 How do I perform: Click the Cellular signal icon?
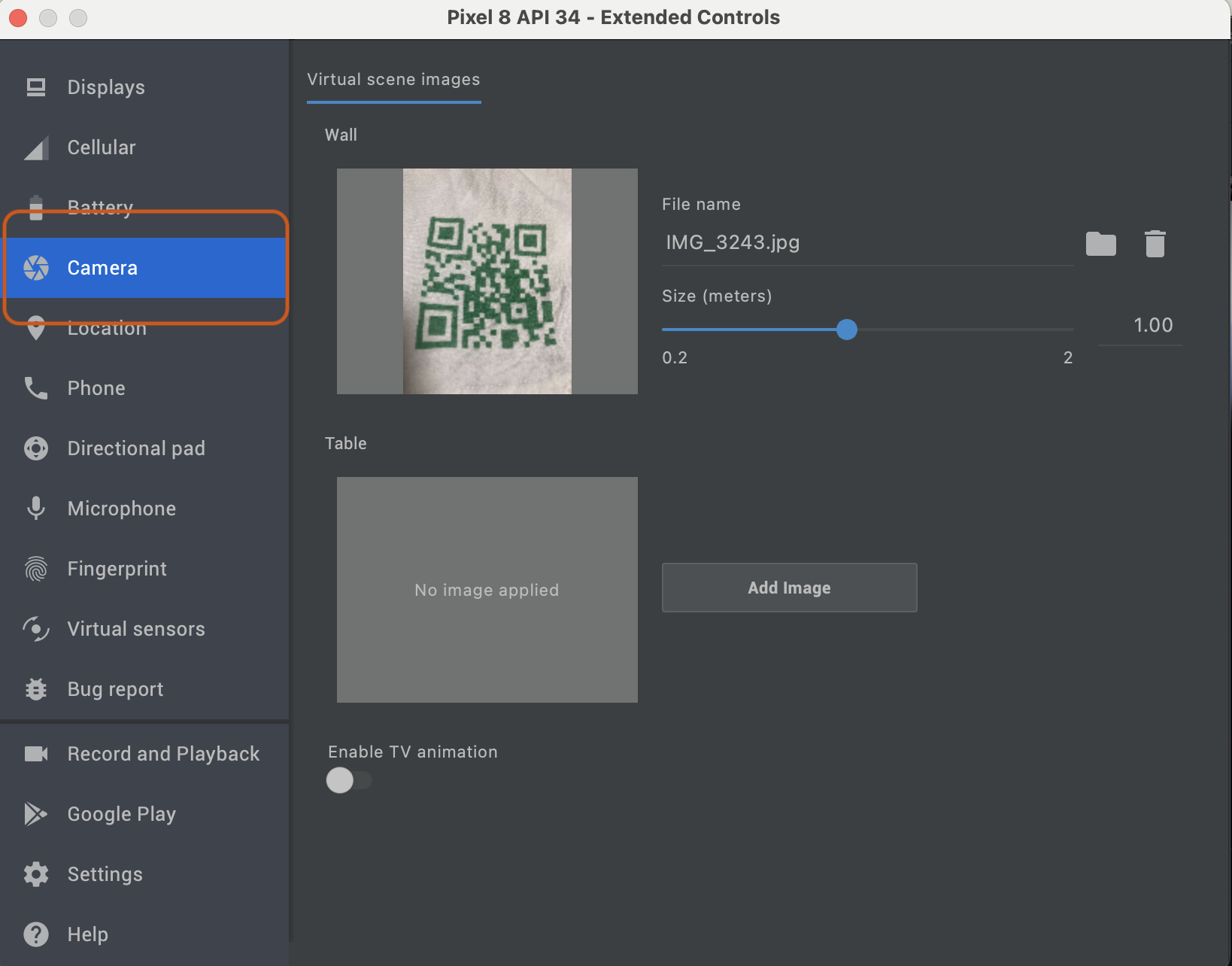(35, 147)
